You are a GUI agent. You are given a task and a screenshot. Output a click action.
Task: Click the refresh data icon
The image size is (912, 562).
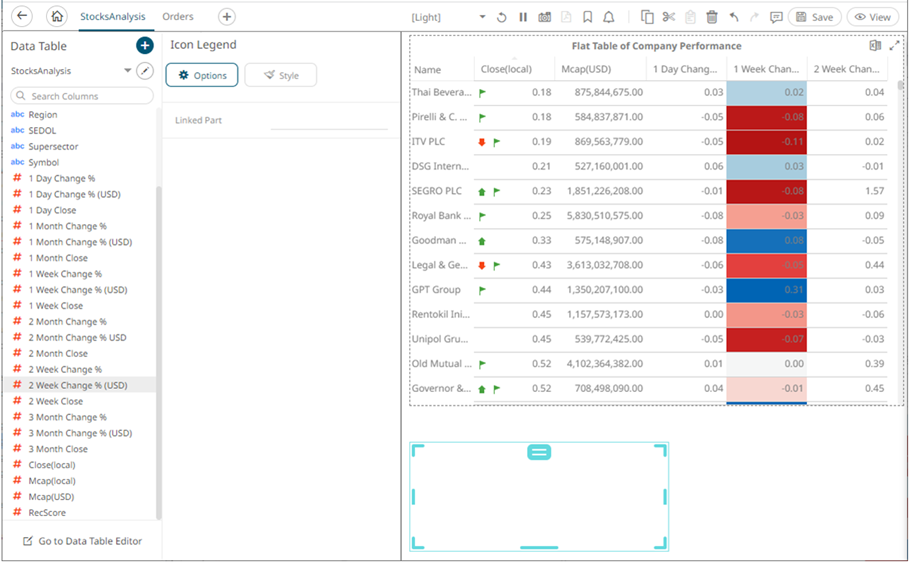[502, 17]
